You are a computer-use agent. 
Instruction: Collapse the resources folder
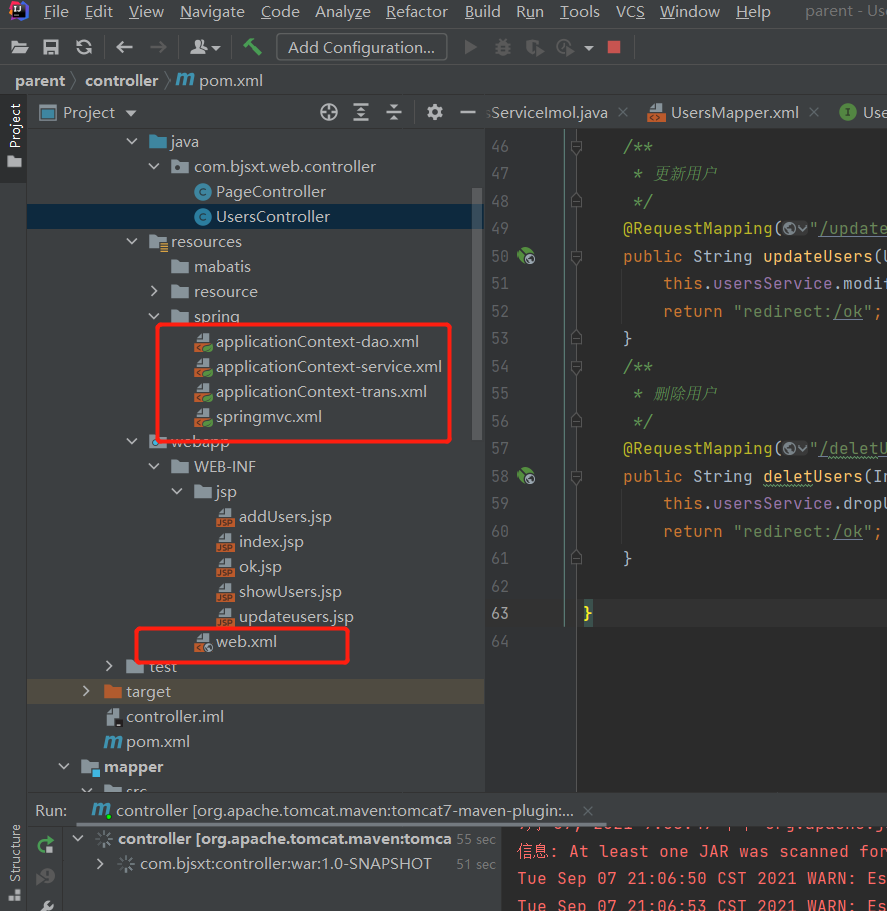click(132, 241)
